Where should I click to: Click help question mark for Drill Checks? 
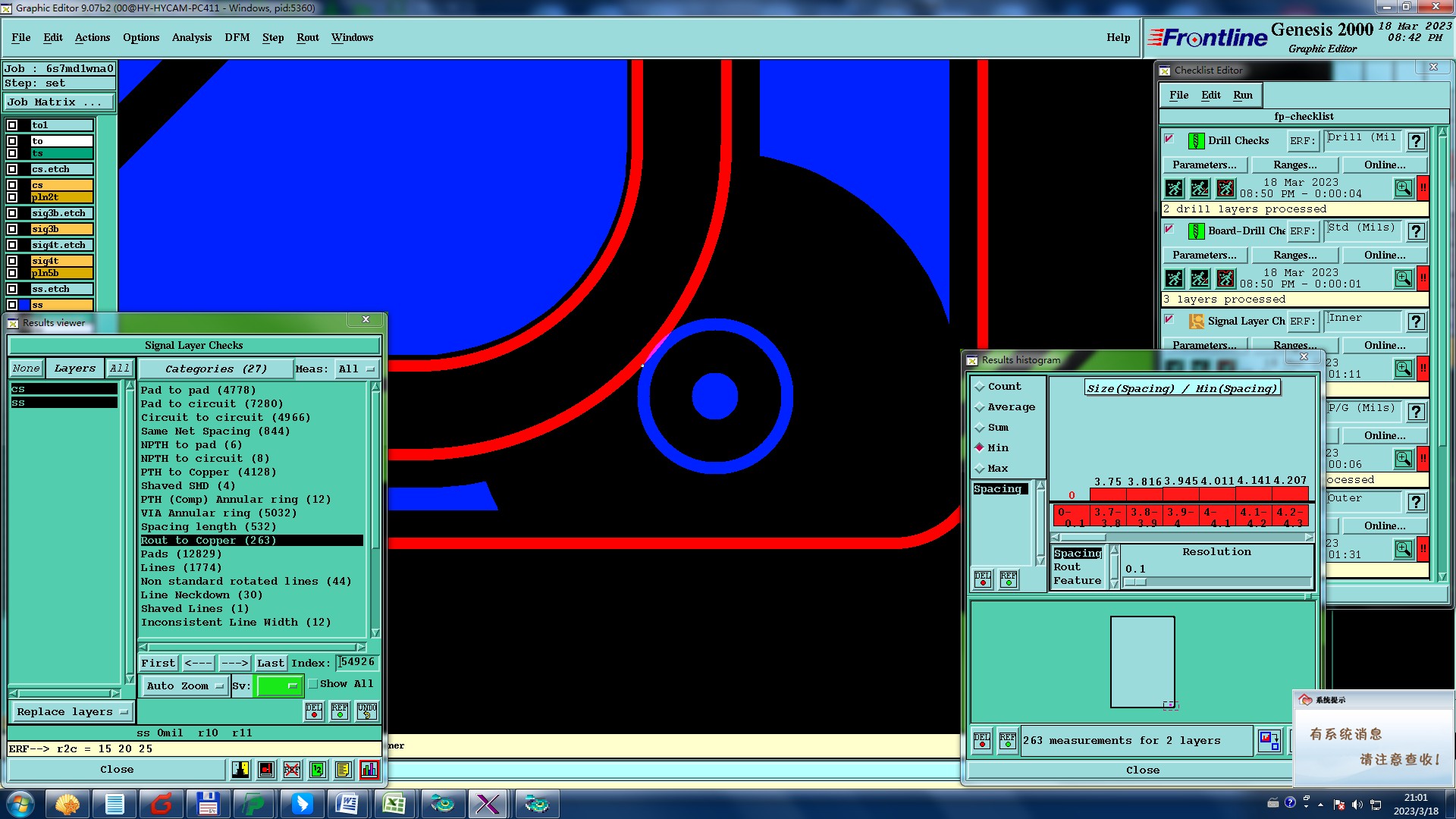1416,141
